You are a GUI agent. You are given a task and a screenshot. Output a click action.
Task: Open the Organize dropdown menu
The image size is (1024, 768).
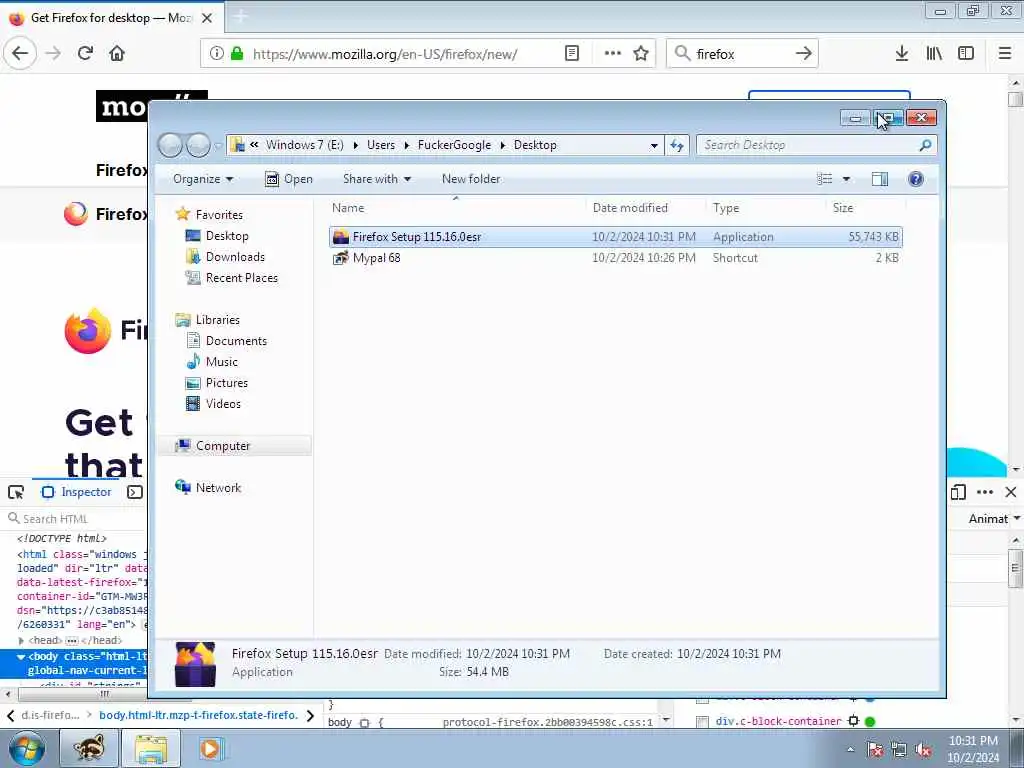(202, 179)
